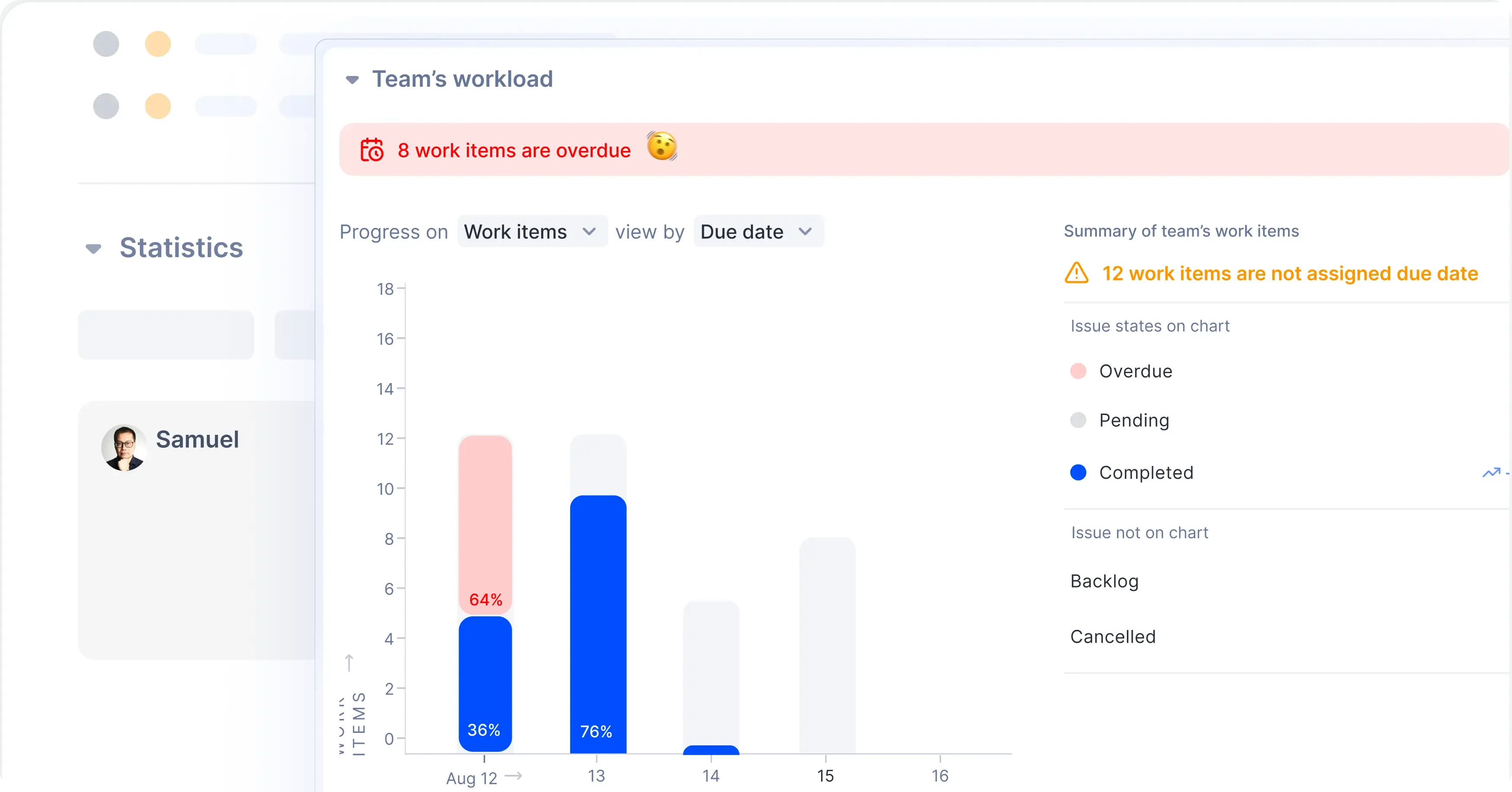This screenshot has height=792, width=1512.
Task: Click the overdue calendar clock icon
Action: pyautogui.click(x=372, y=150)
